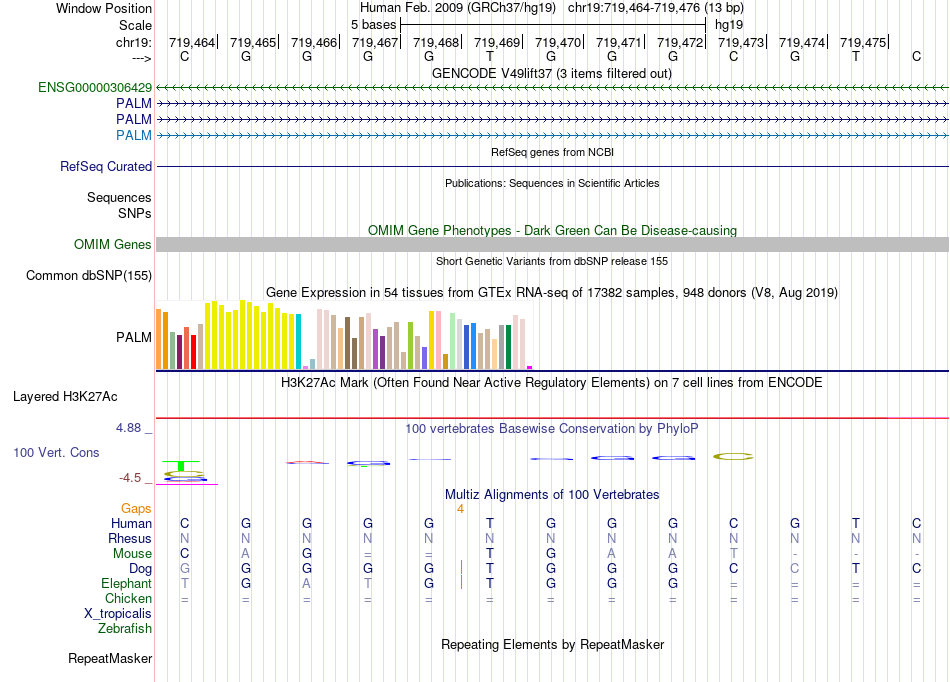The width and height of the screenshot is (950, 682).
Task: Click the Zebrafish species row label
Action: tap(125, 629)
